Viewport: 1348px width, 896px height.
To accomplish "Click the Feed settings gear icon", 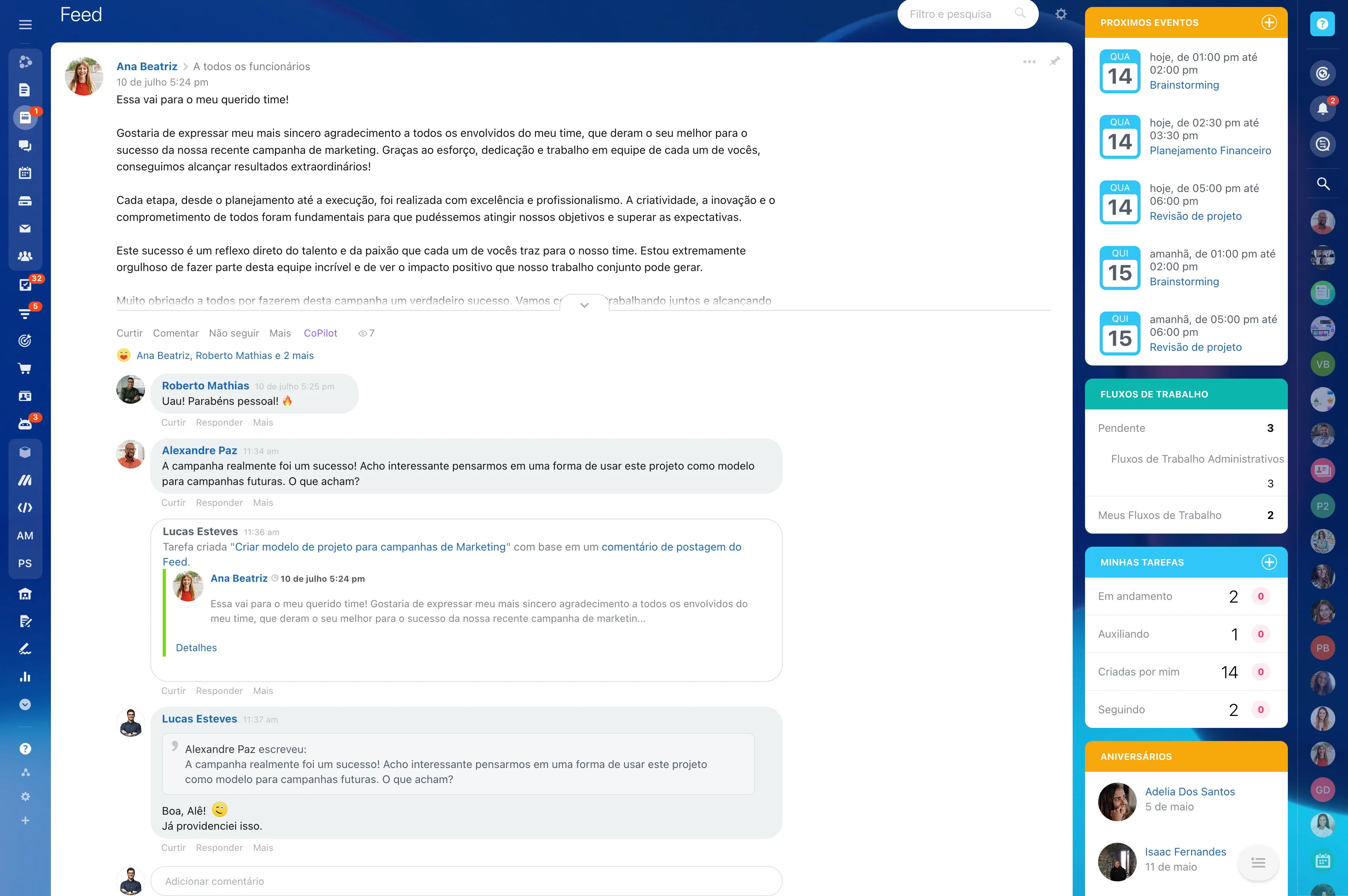I will tap(1061, 14).
